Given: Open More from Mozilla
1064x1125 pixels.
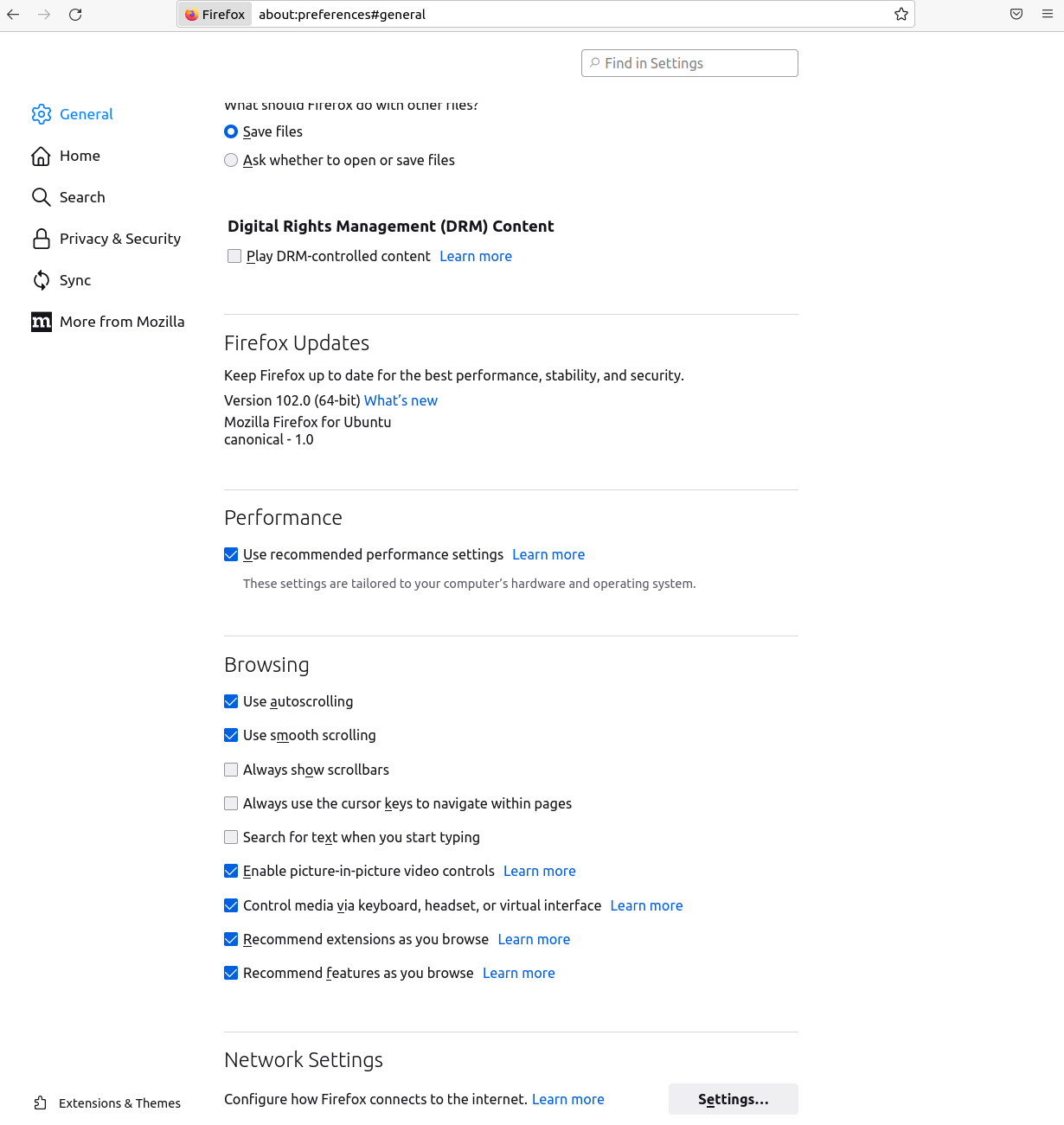Looking at the screenshot, I should tap(122, 322).
